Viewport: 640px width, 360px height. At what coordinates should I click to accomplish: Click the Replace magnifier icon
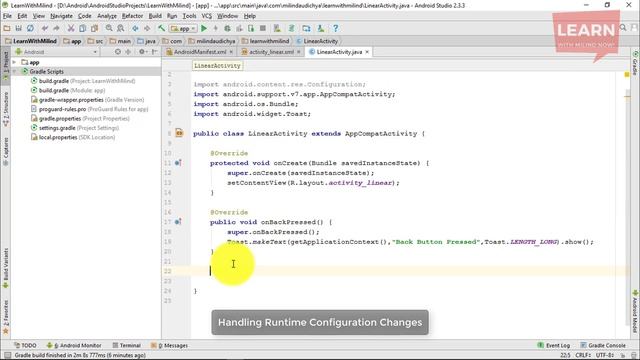[x=120, y=28]
